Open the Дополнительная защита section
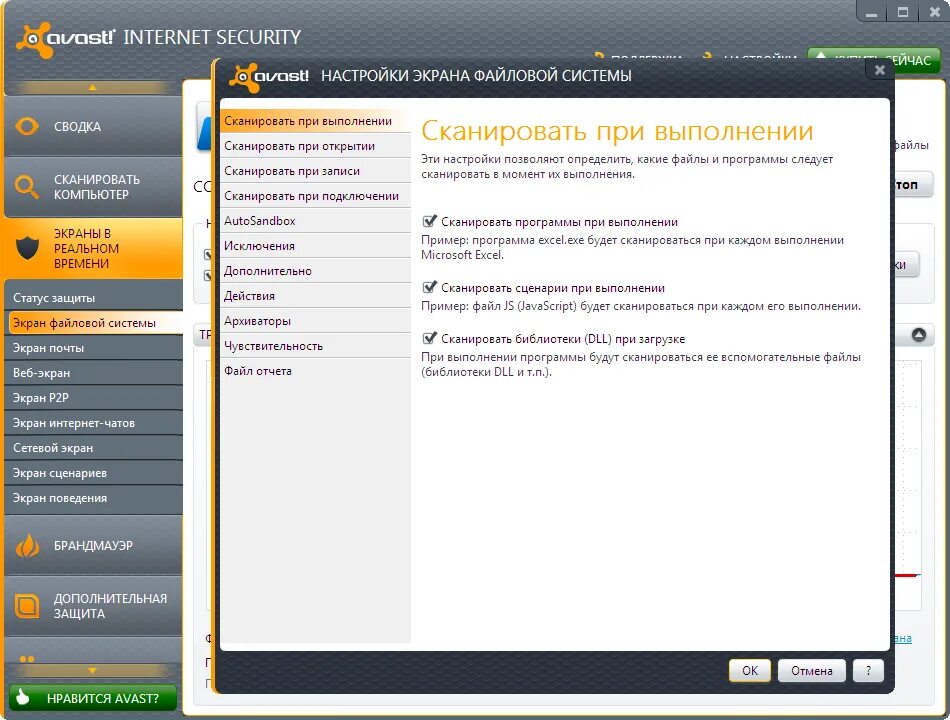Screen dimensions: 950x720 tap(93, 606)
